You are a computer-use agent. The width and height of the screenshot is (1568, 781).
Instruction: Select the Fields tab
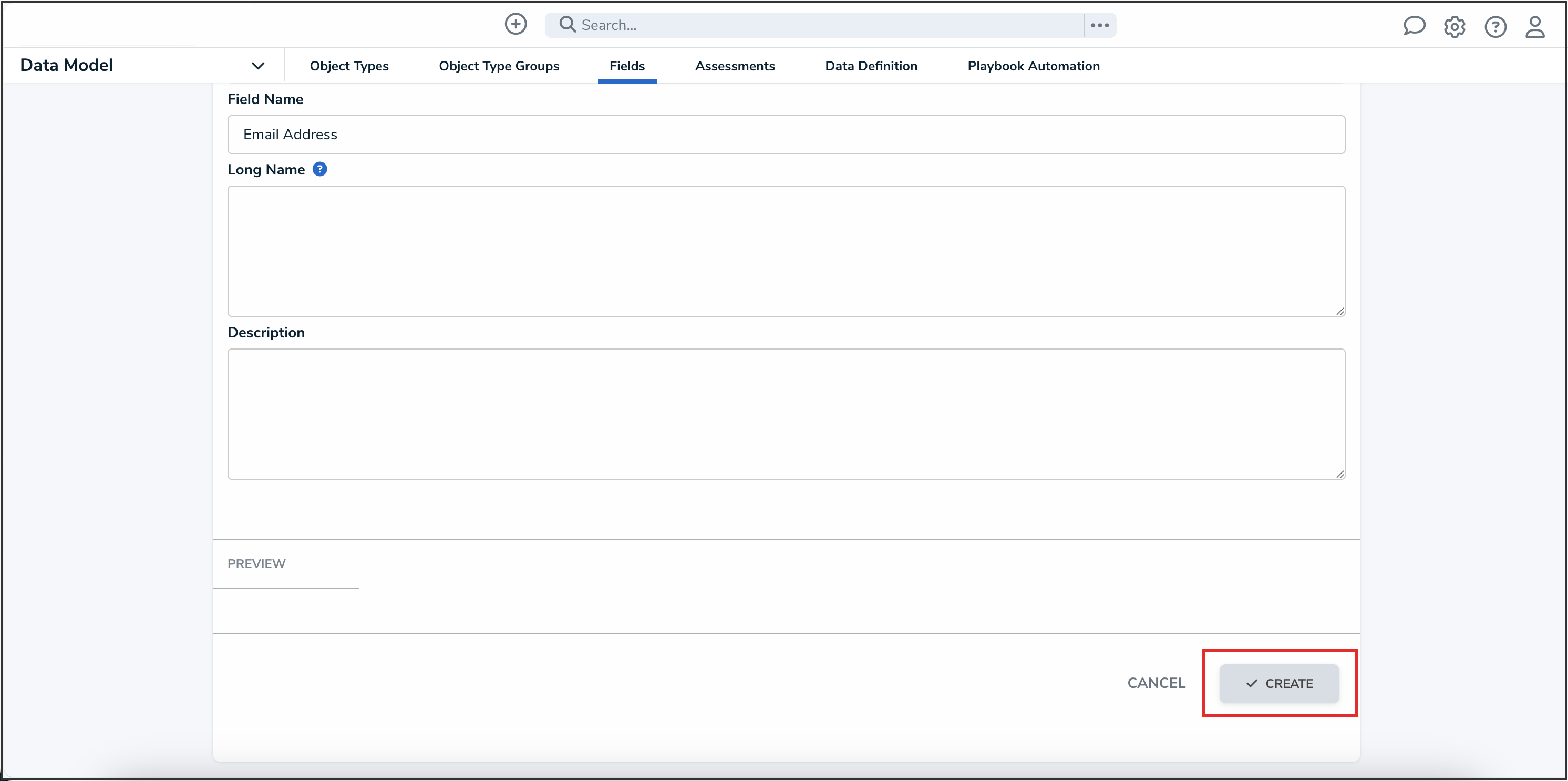626,66
